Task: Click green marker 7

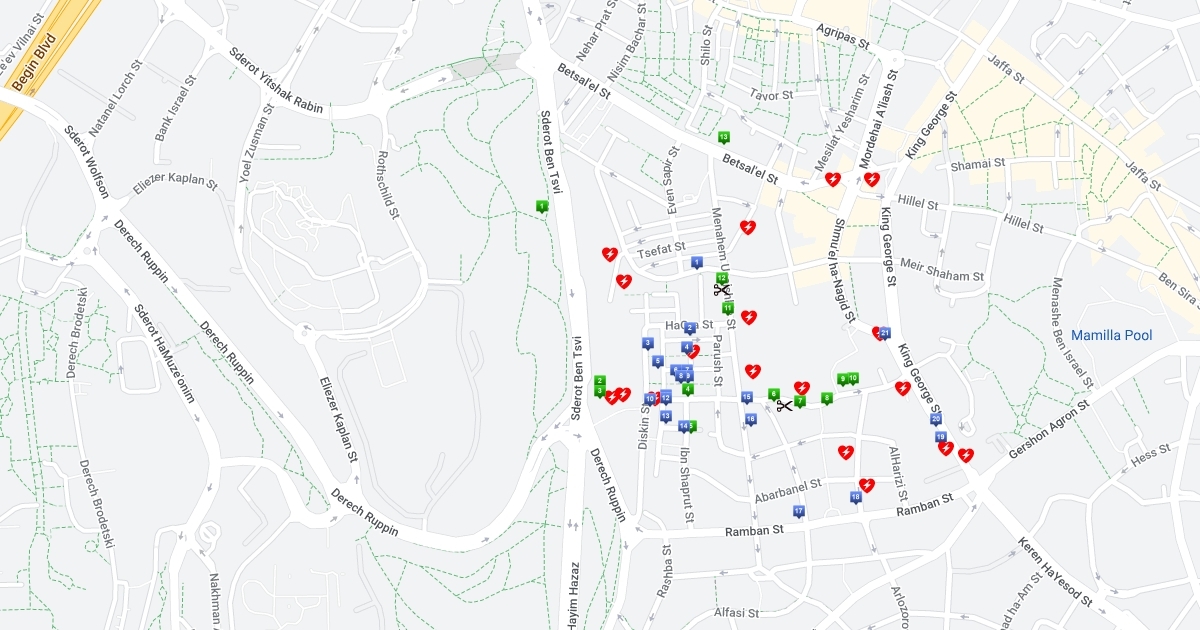Action: point(799,401)
